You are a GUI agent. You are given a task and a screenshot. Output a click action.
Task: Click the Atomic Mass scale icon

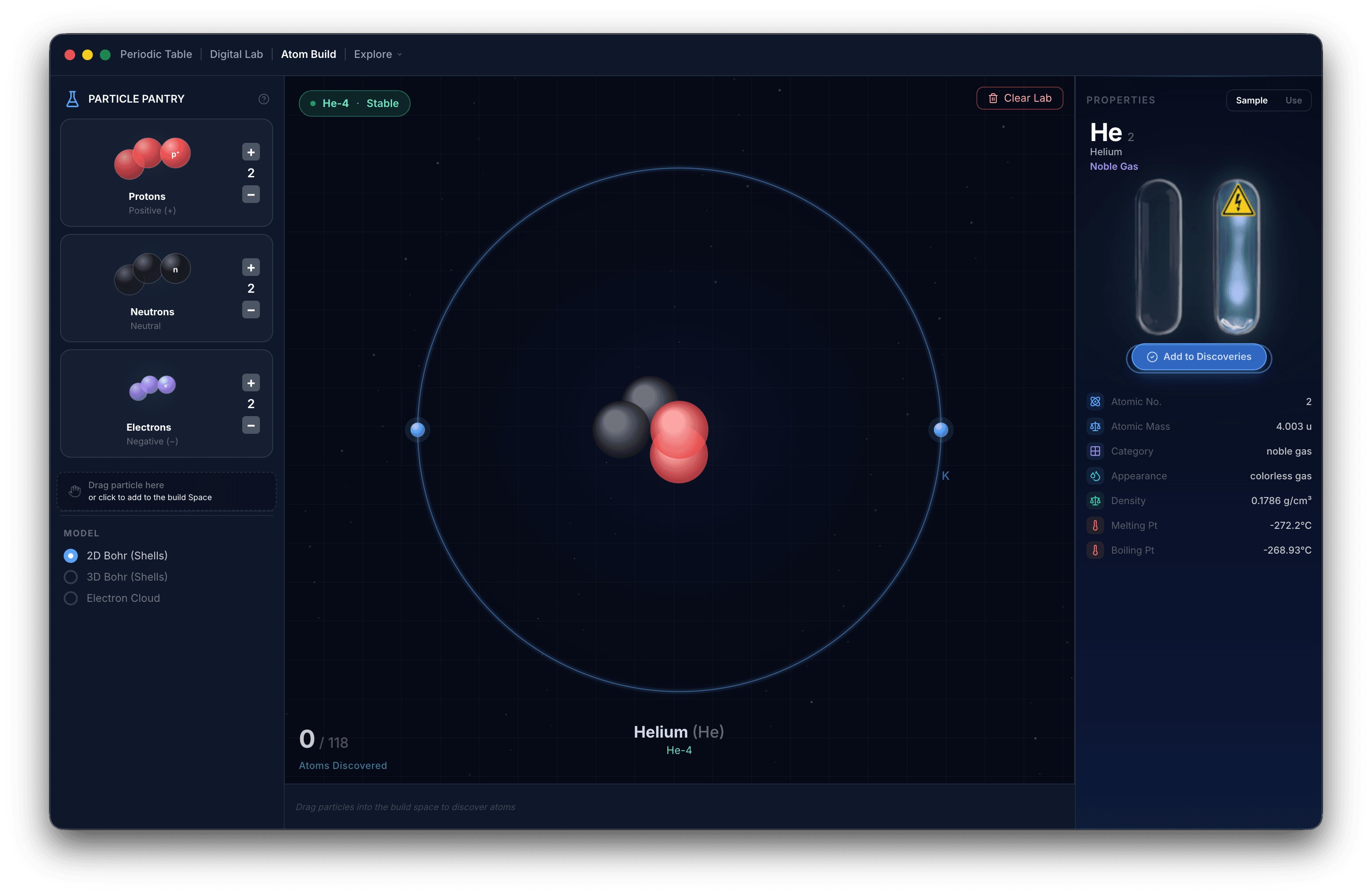[x=1095, y=426]
